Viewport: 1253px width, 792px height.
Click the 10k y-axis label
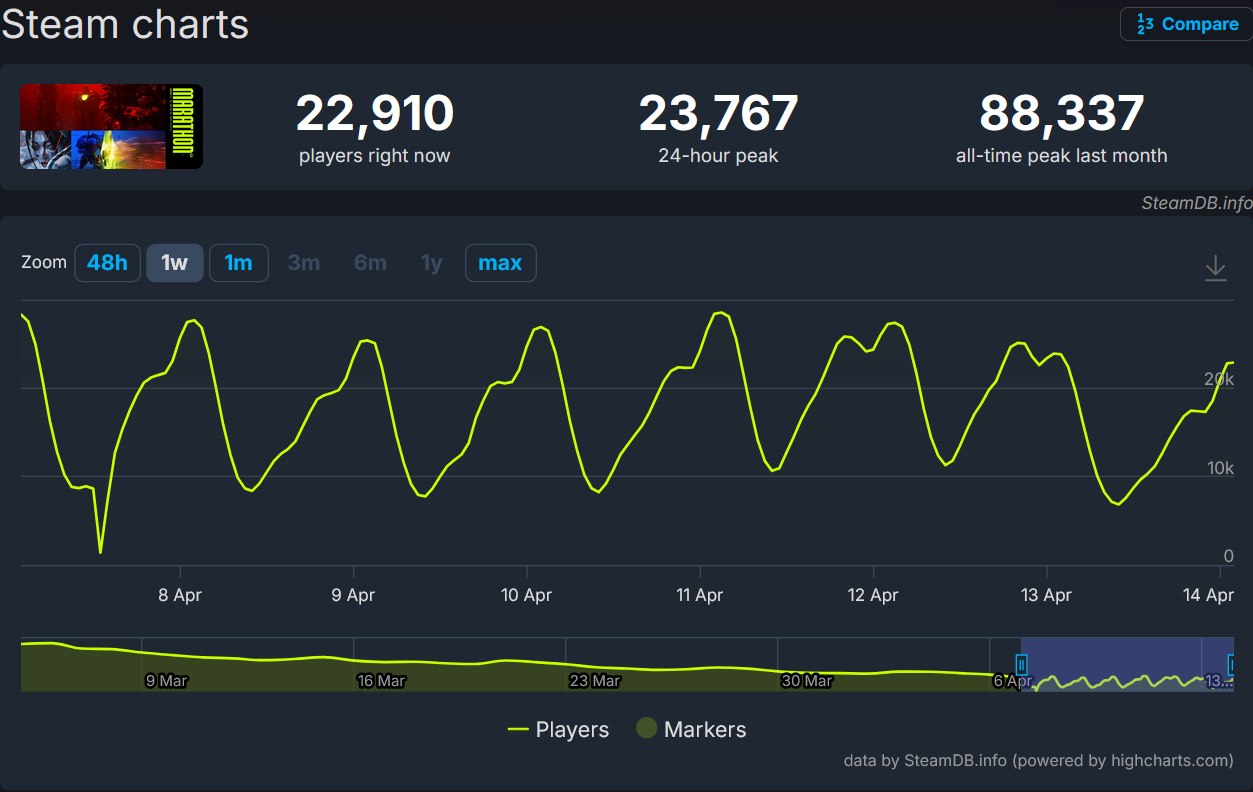click(x=1219, y=468)
